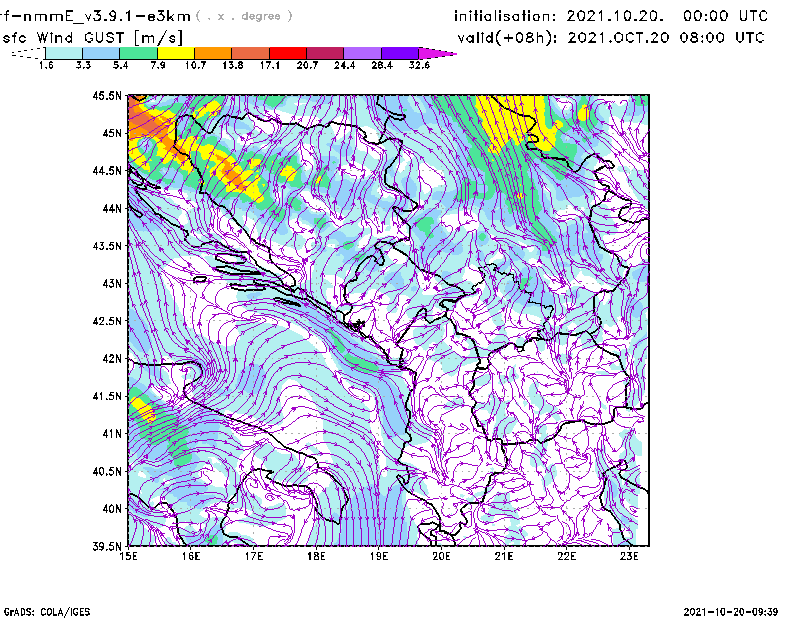Click the "42N" latitude label
The height and width of the screenshot is (618, 800).
[112, 359]
